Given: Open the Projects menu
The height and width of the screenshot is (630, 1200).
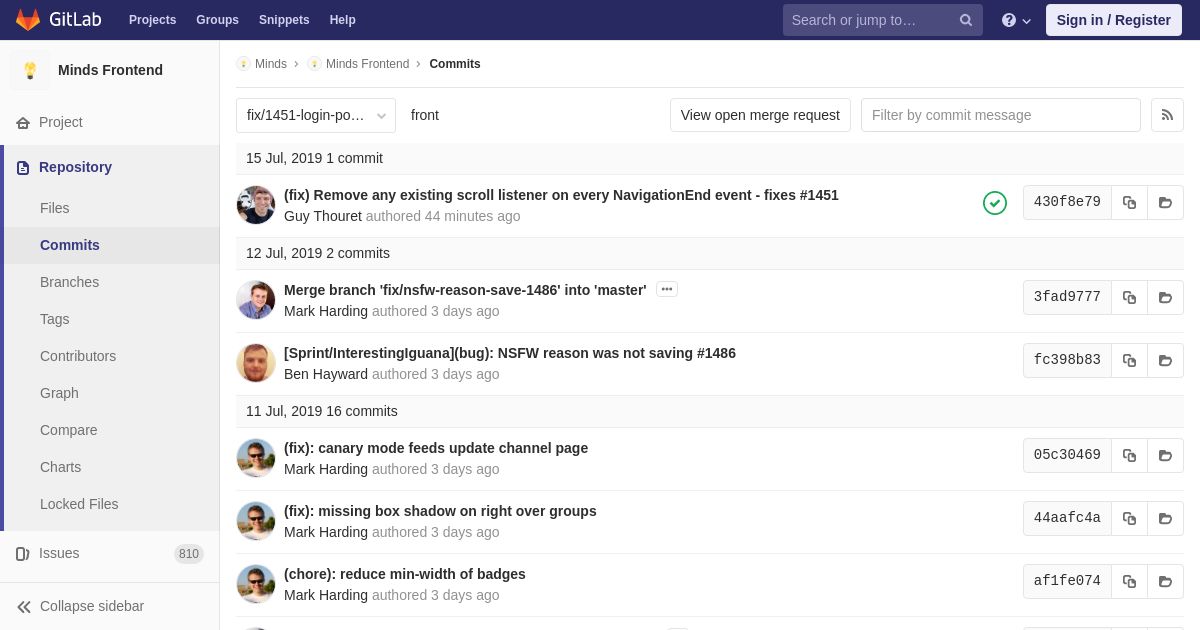Looking at the screenshot, I should (x=152, y=20).
